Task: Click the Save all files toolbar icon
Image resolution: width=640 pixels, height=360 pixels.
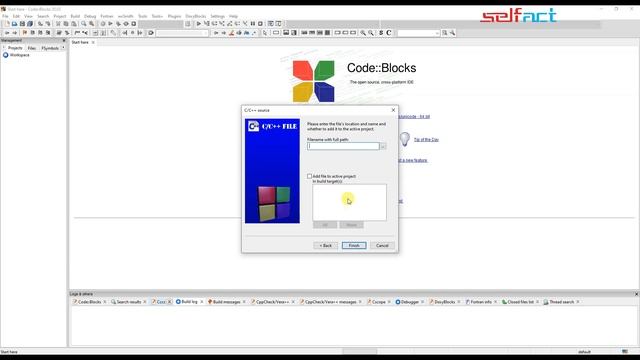Action: 30,24
